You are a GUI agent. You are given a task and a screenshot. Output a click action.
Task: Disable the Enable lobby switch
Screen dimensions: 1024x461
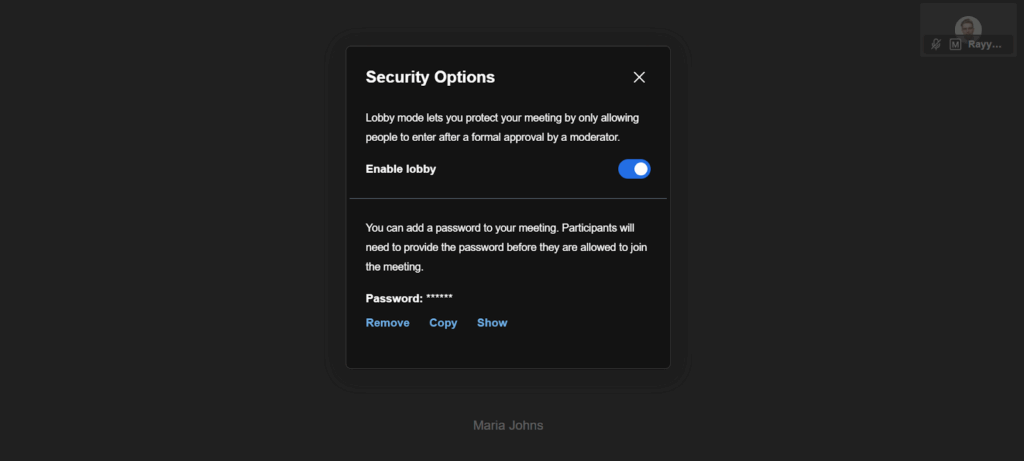tap(634, 169)
